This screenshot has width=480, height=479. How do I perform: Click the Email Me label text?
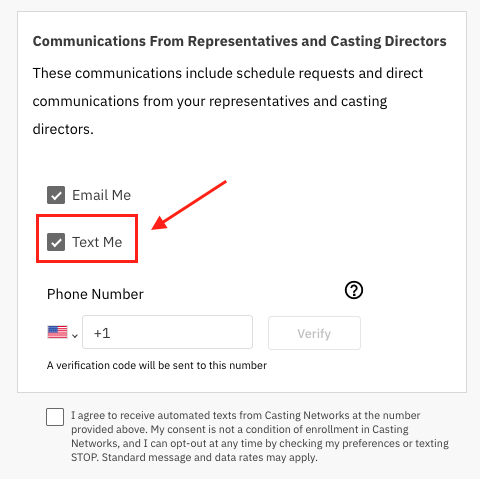[102, 195]
